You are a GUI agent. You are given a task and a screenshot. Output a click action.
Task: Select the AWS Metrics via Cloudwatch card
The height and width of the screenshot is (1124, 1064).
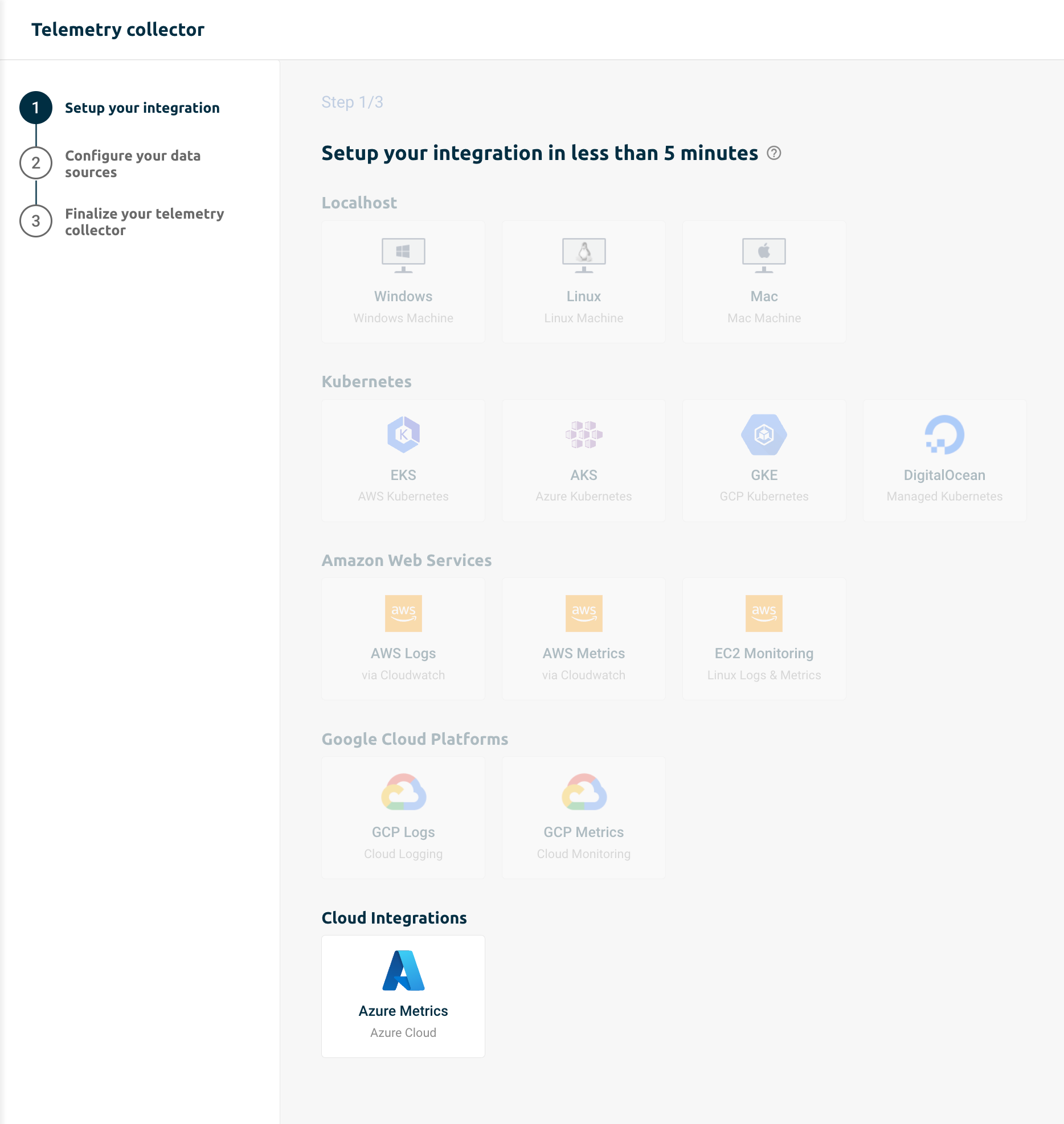click(x=584, y=639)
